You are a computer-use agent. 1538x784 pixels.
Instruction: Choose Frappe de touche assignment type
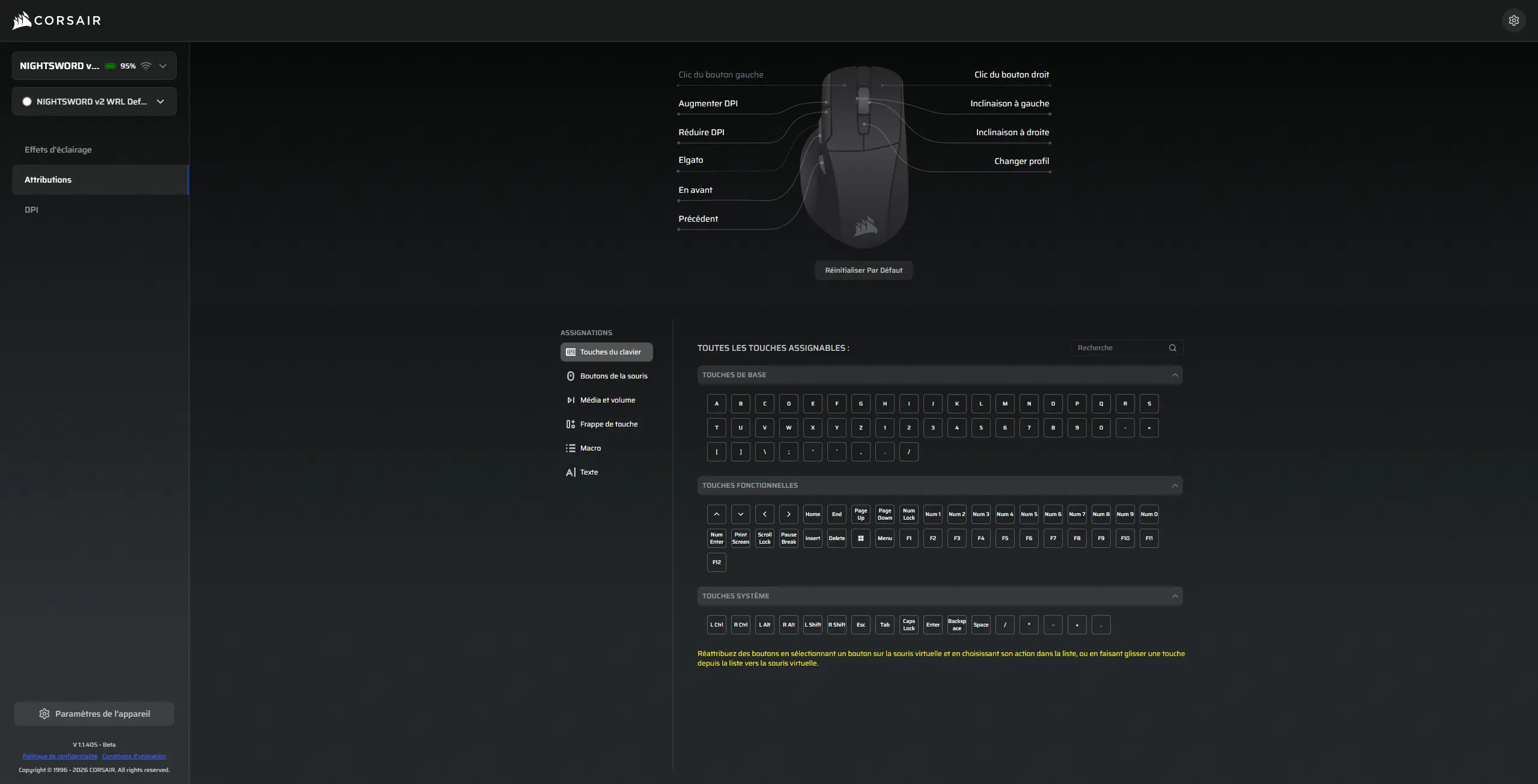pos(607,424)
